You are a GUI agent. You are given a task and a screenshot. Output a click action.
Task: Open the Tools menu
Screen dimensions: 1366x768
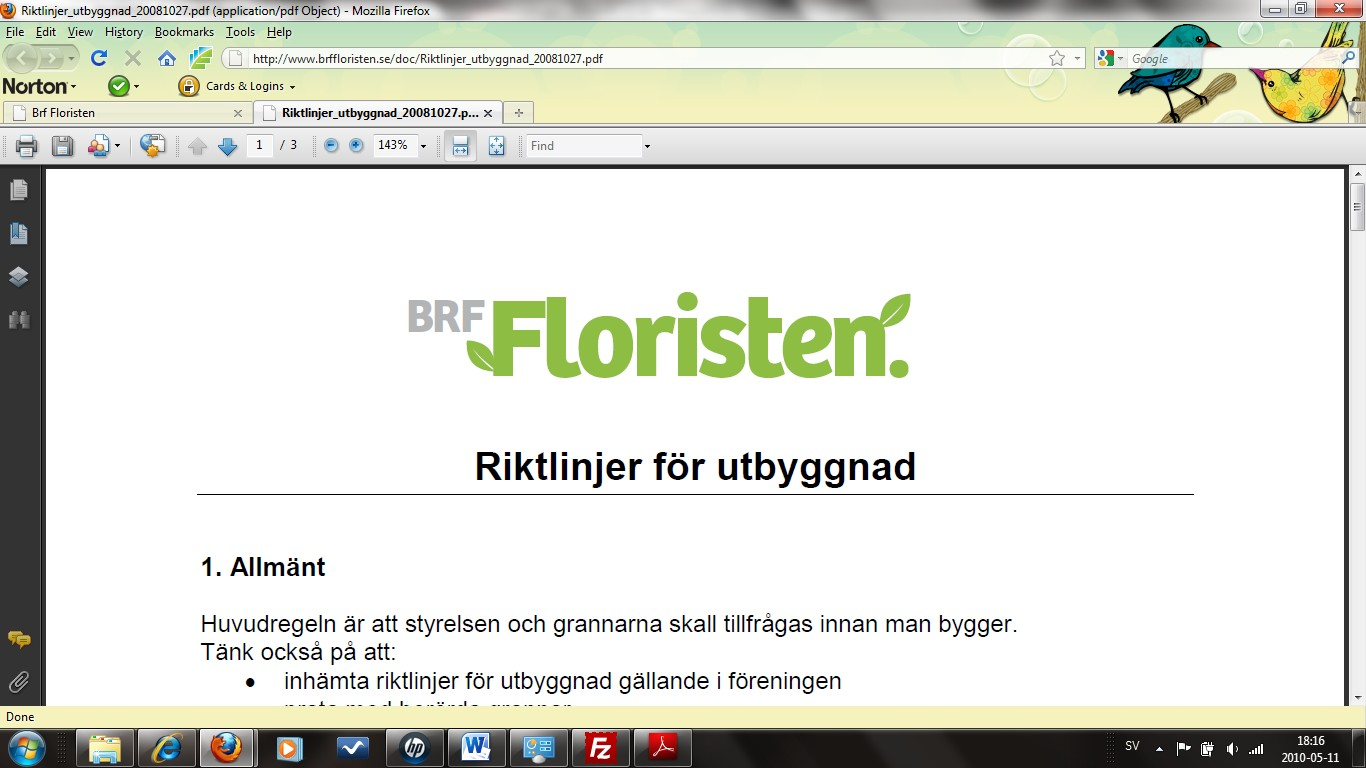point(240,32)
